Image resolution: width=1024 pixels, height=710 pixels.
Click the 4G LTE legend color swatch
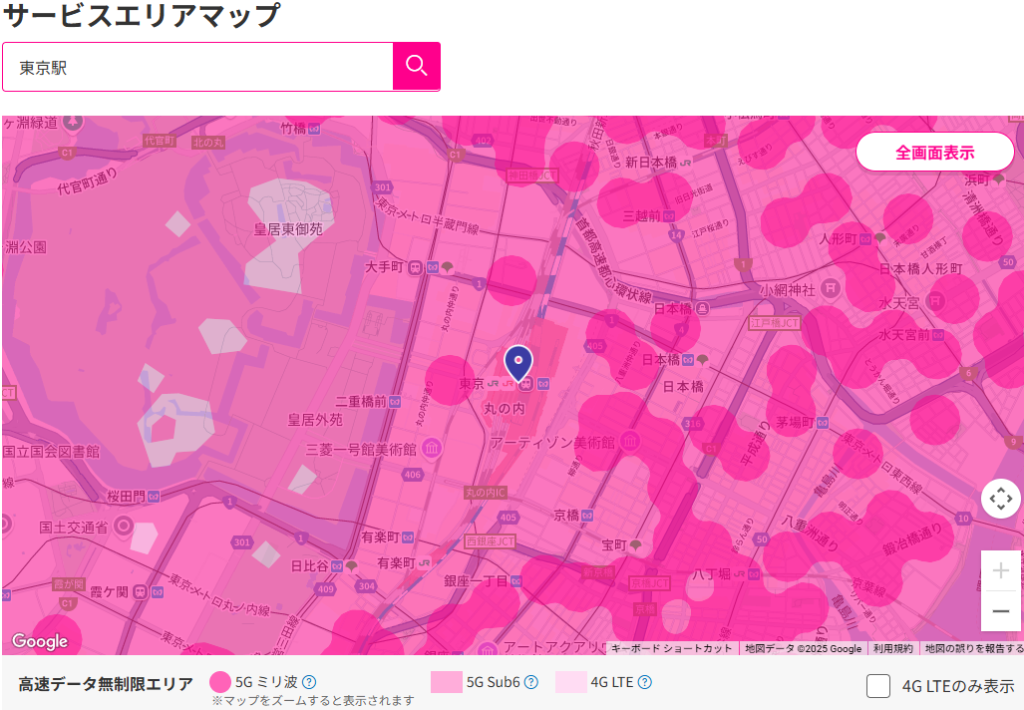click(x=571, y=682)
